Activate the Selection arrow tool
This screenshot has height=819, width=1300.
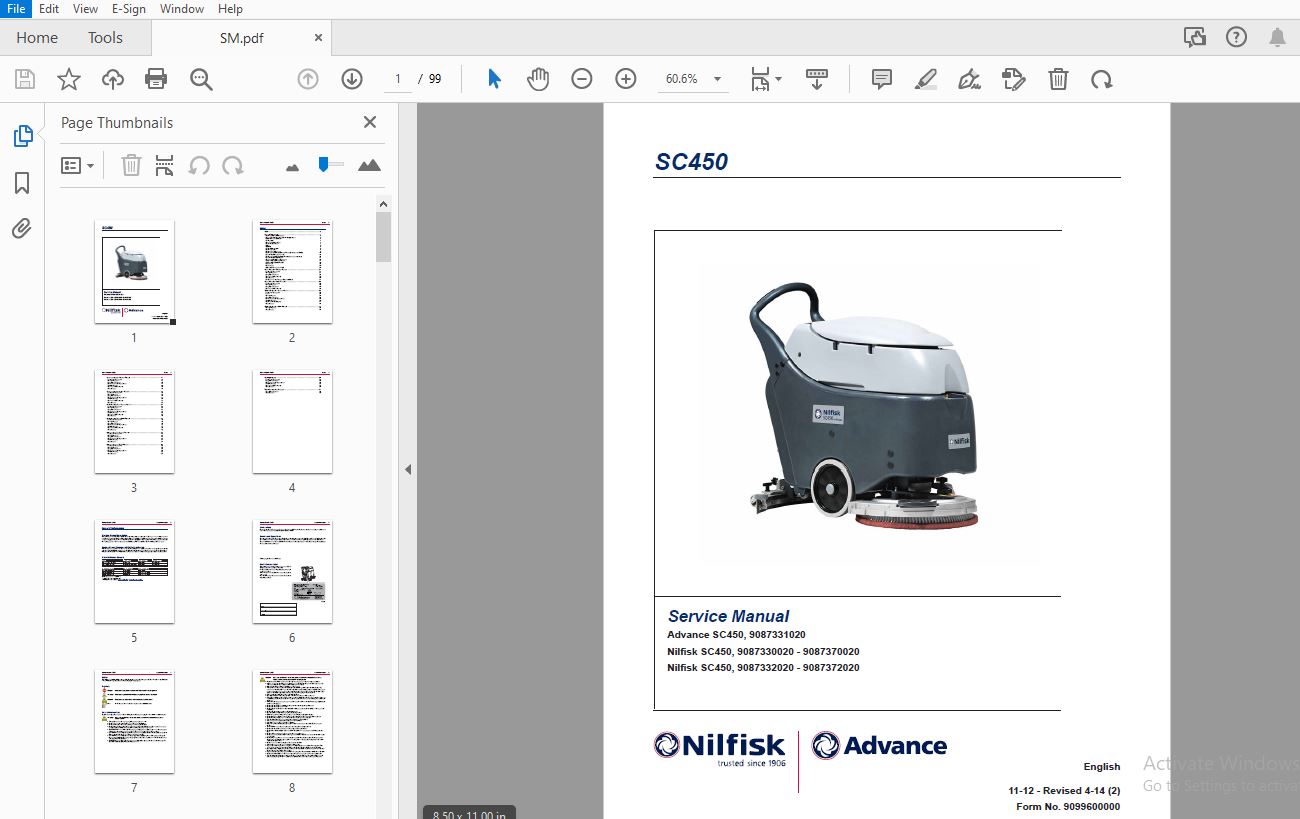click(x=494, y=79)
